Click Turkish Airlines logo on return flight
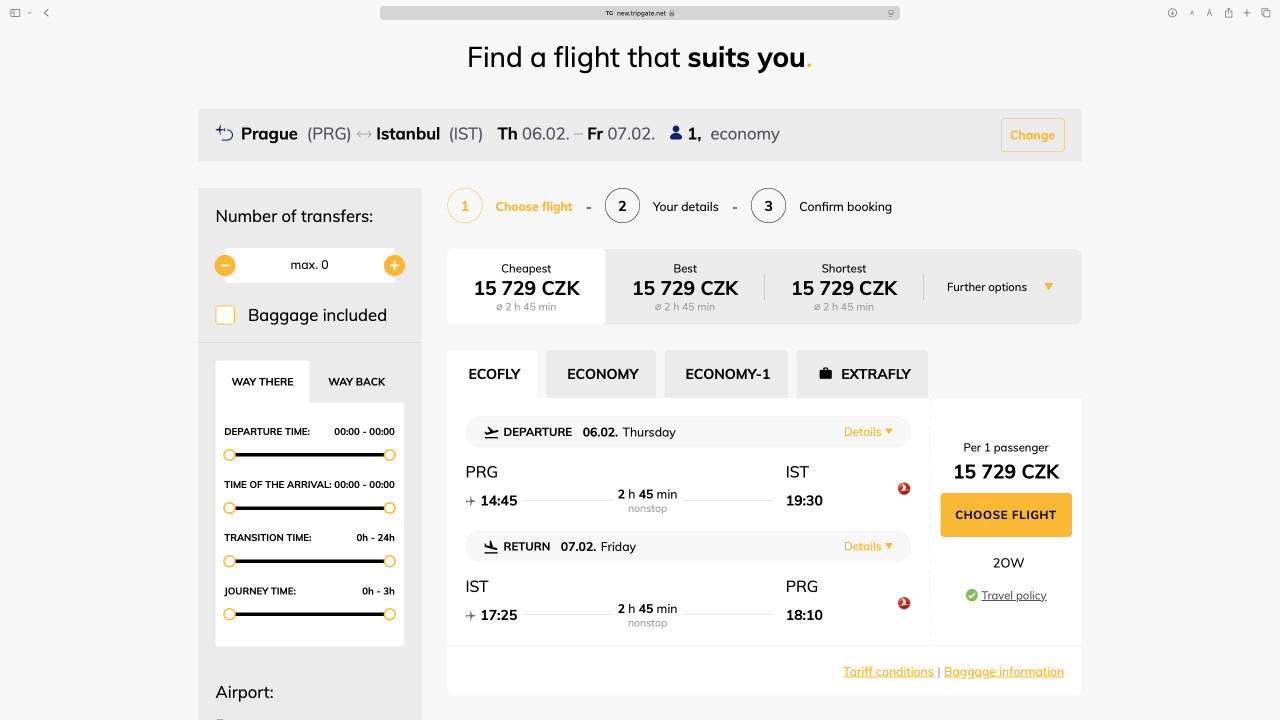The image size is (1280, 720). pyautogui.click(x=904, y=603)
